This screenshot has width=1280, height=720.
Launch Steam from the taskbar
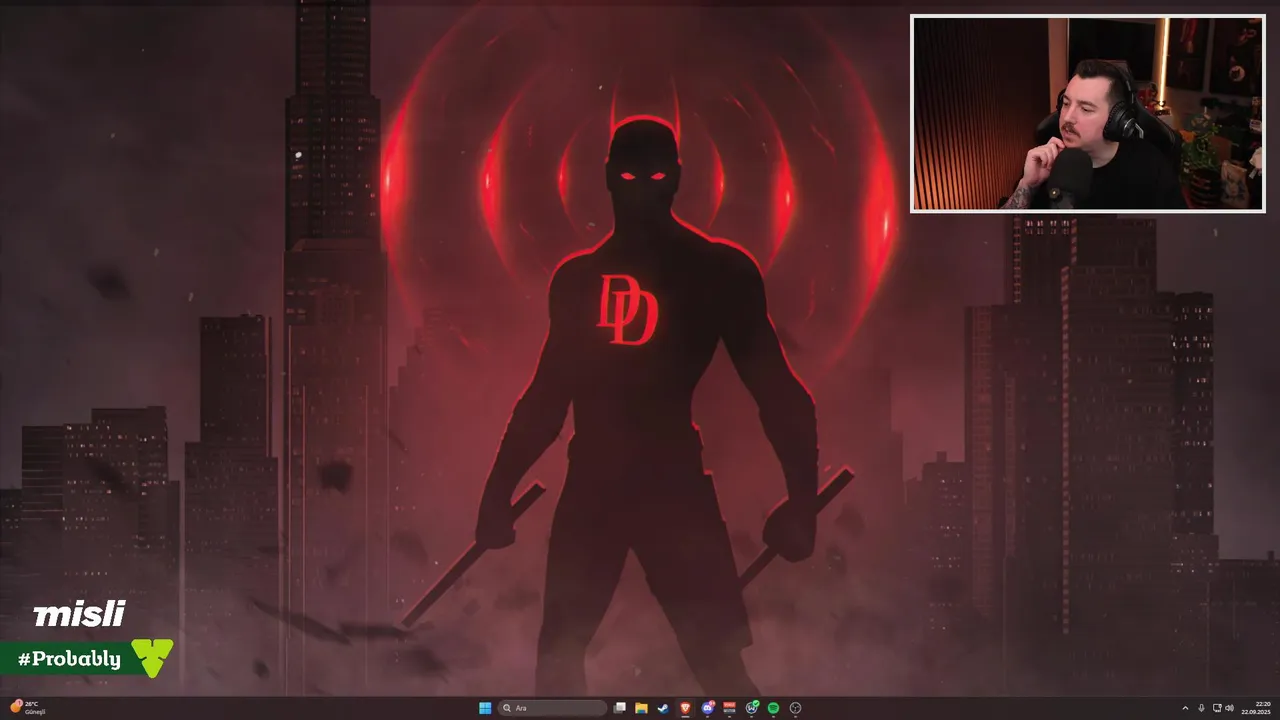[x=663, y=708]
